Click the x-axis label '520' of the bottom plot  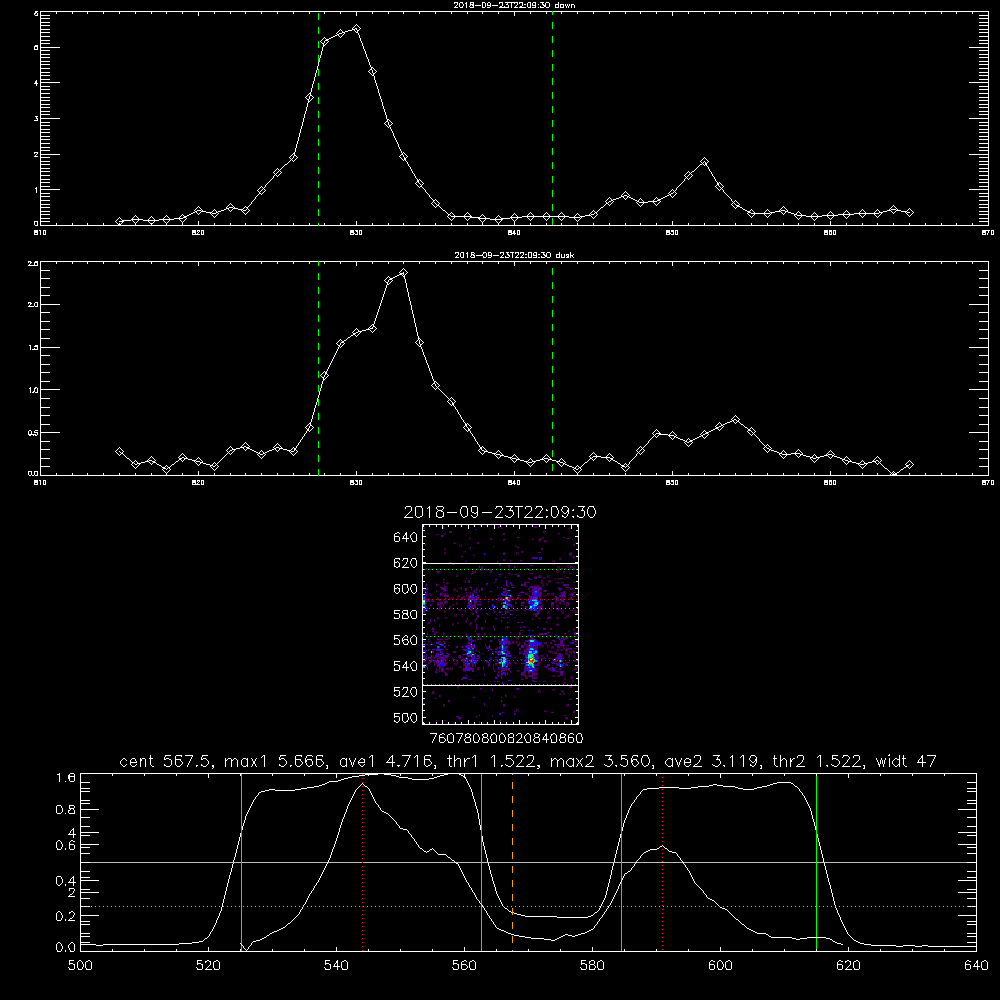pyautogui.click(x=208, y=966)
